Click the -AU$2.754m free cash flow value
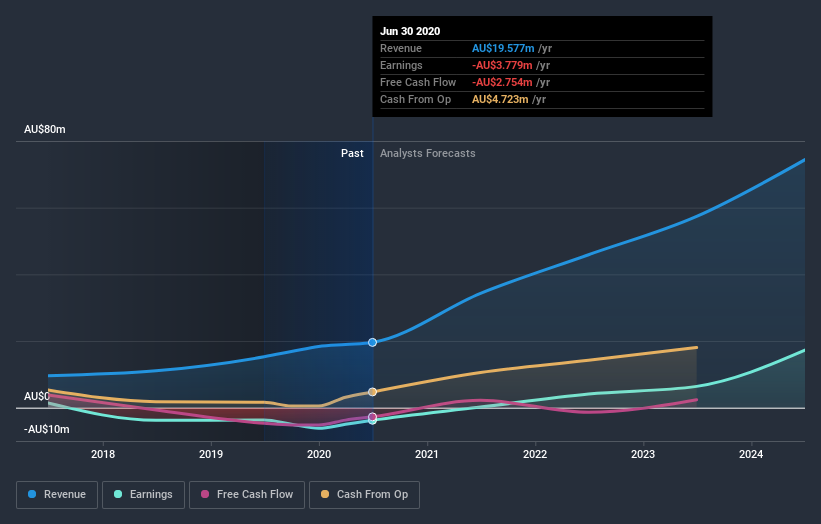The height and width of the screenshot is (524, 821). coord(502,82)
